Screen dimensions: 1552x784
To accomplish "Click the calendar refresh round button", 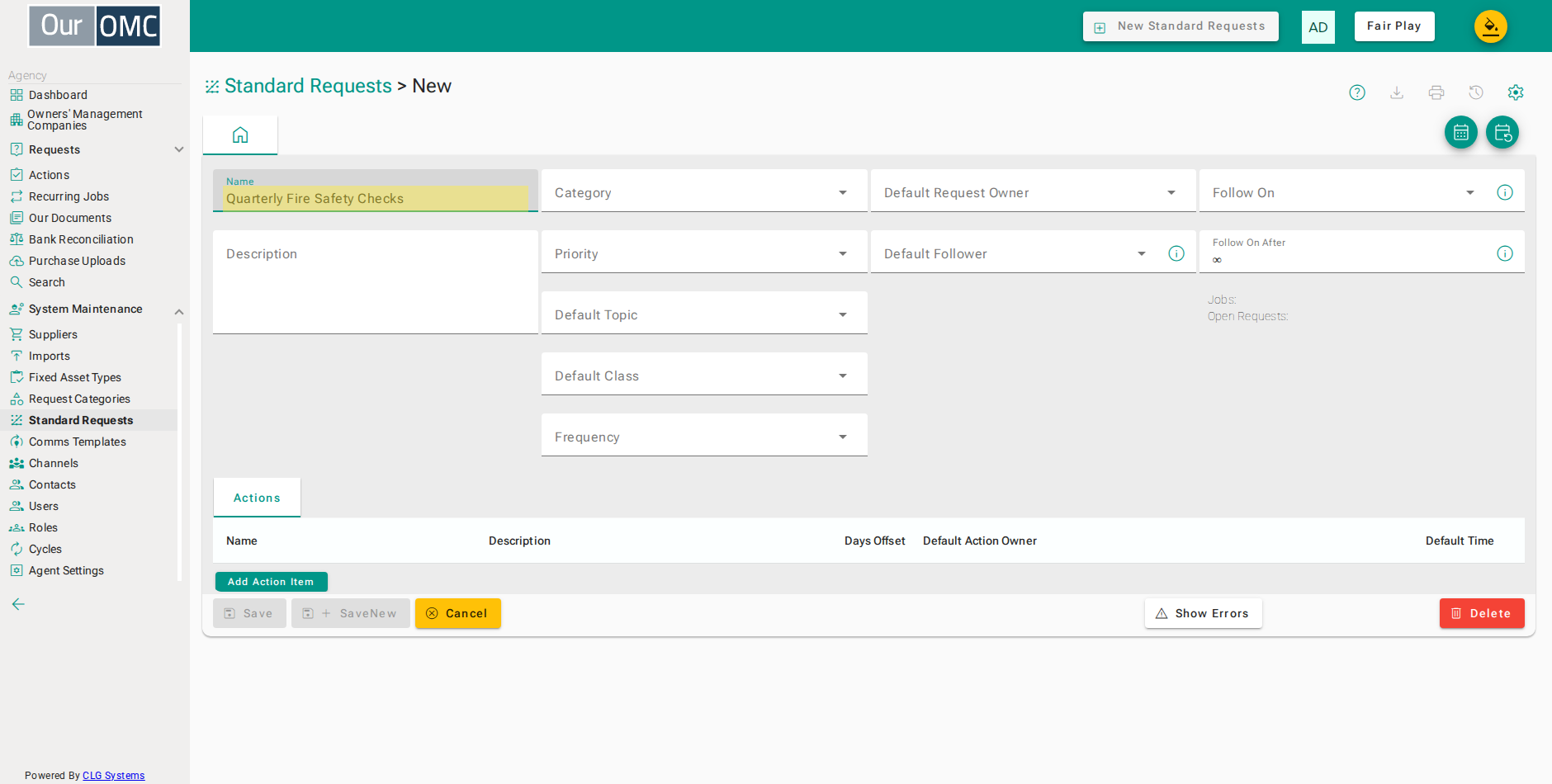I will click(1502, 132).
